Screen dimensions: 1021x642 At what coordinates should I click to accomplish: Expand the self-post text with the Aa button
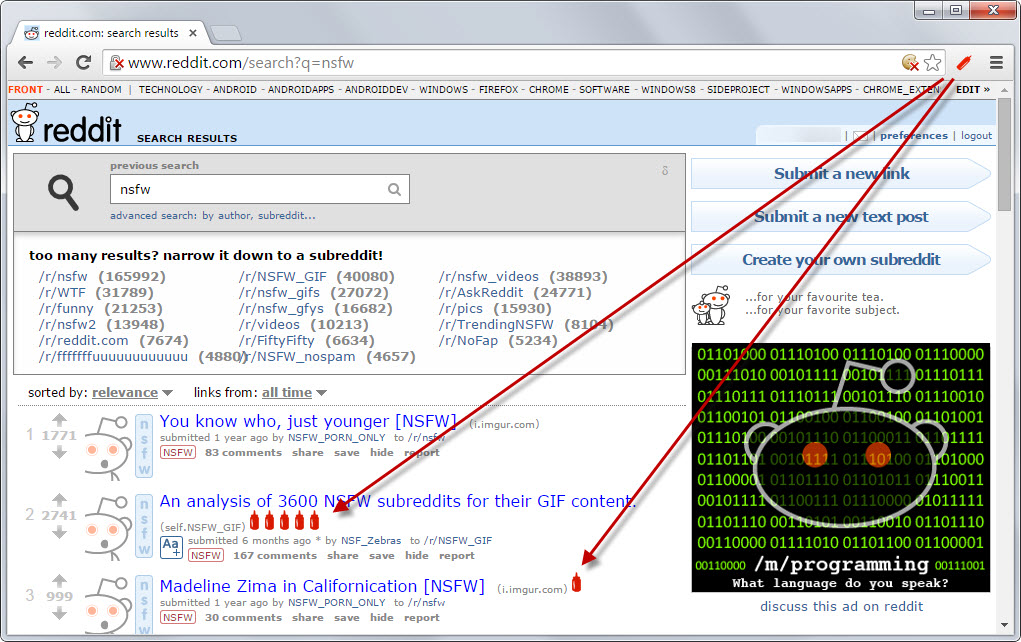171,547
